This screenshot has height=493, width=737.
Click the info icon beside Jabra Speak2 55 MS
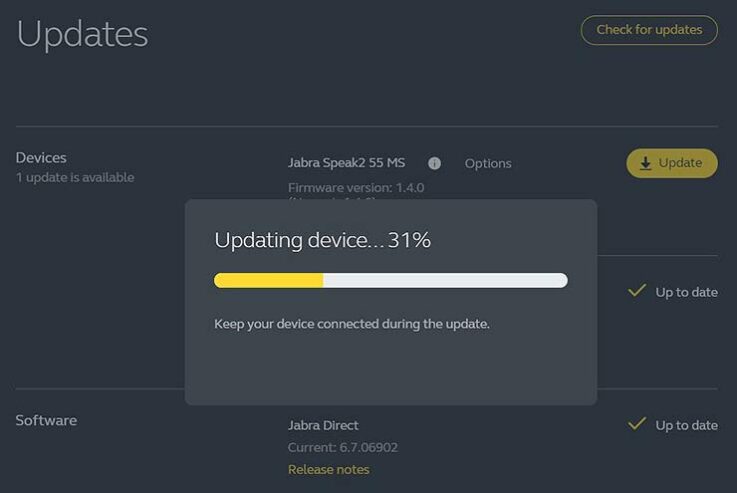[x=434, y=163]
